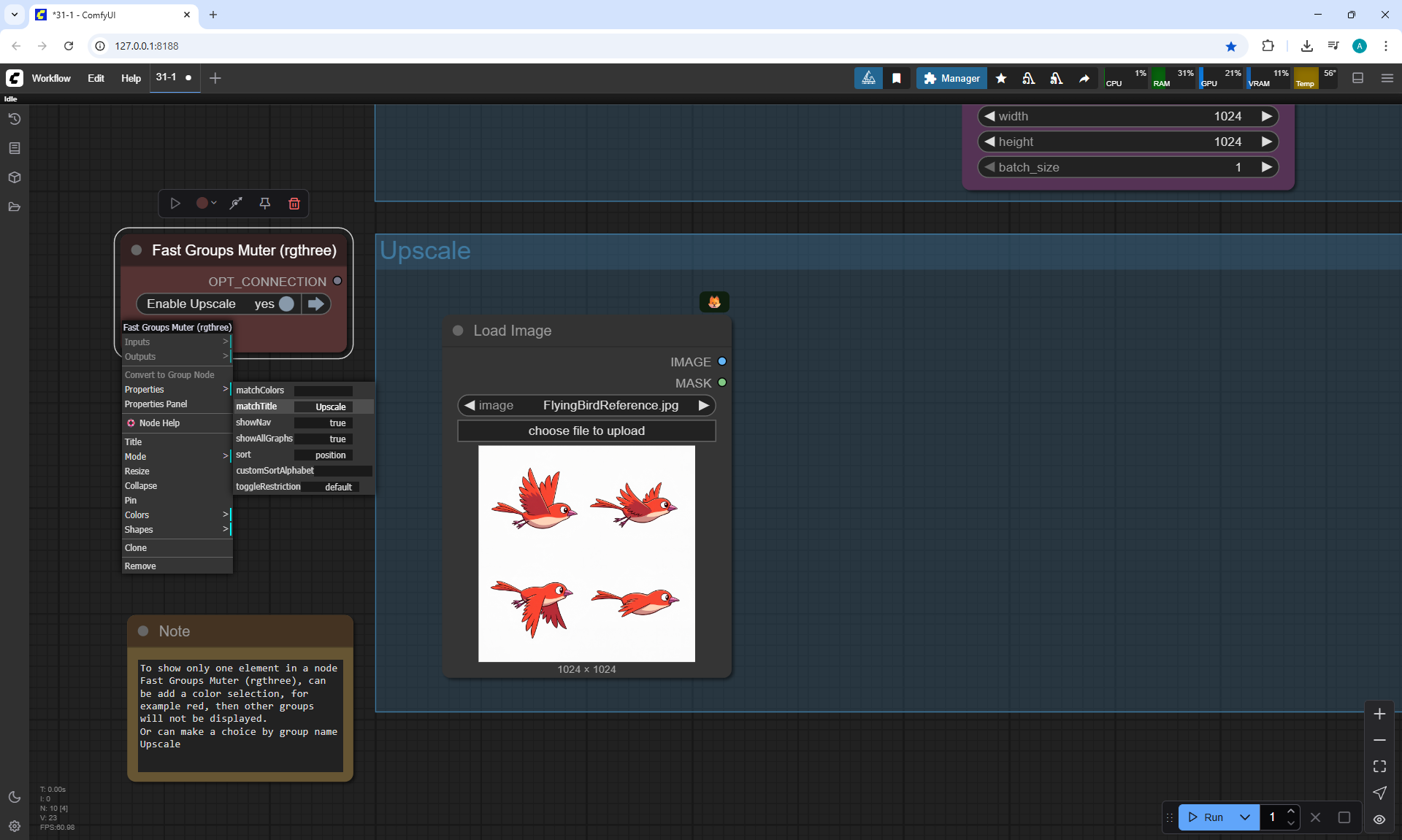Open the Workflow menu
This screenshot has height=840, width=1402.
(x=51, y=78)
